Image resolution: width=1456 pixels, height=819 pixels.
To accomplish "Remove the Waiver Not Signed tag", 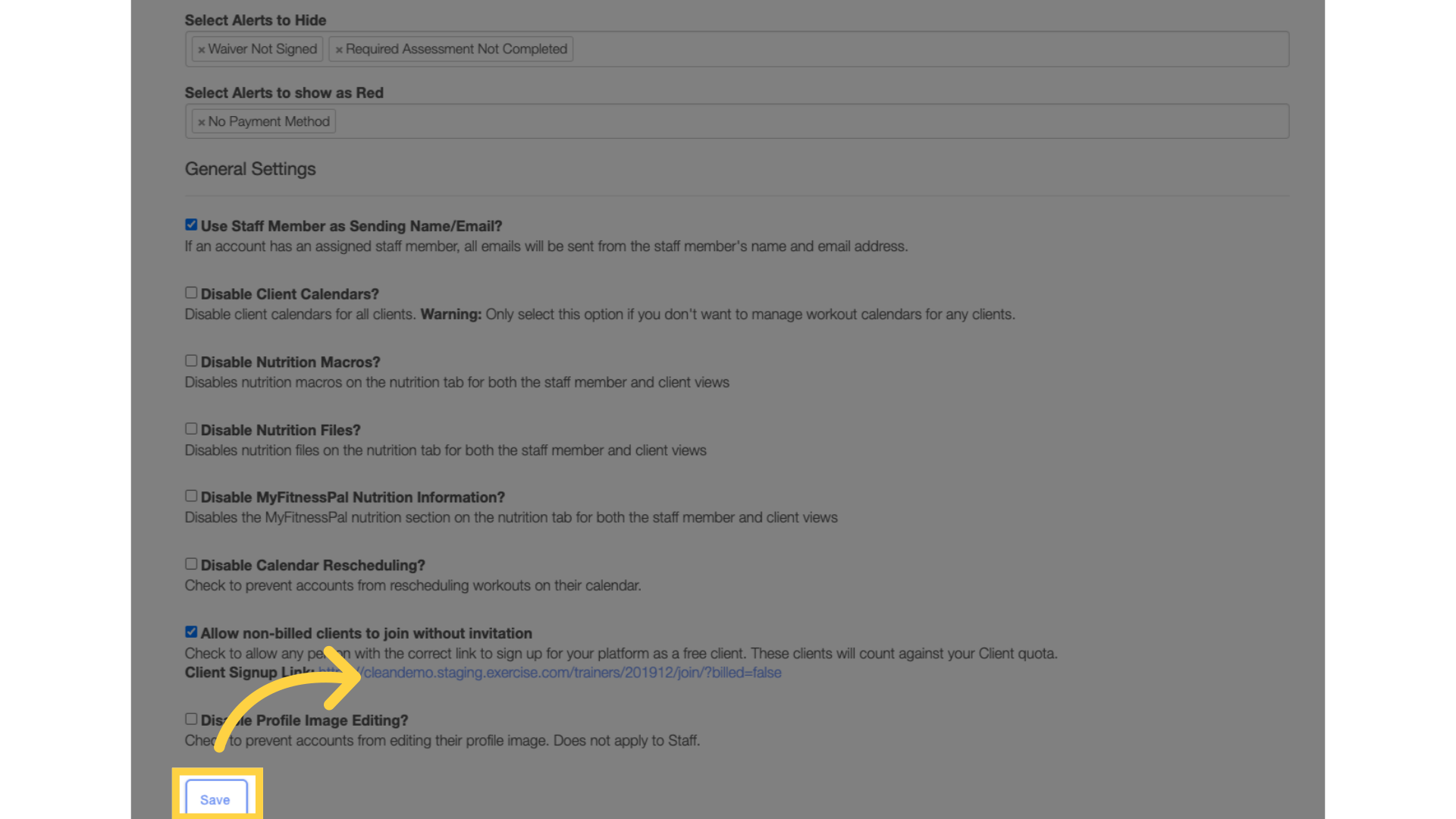I will tap(202, 49).
